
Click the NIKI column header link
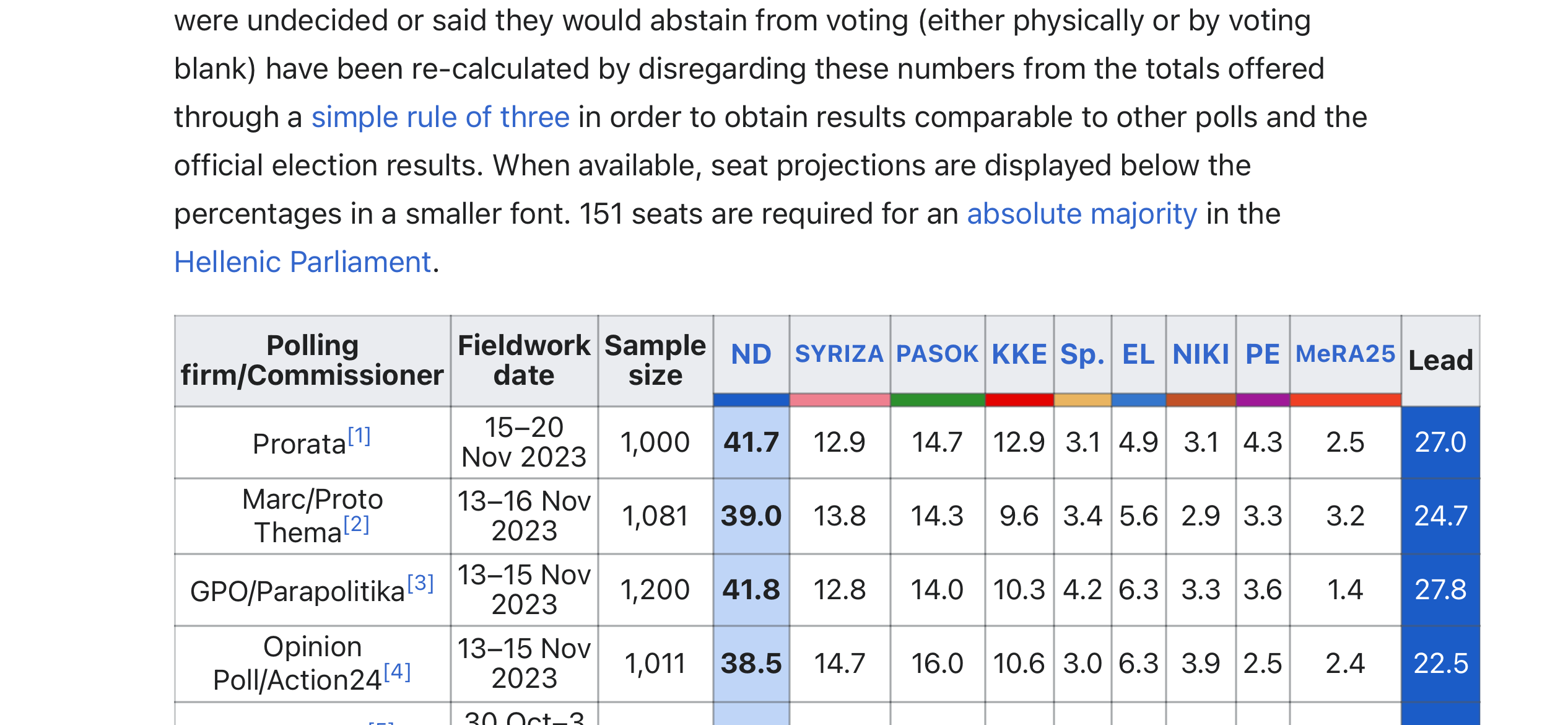(x=1201, y=354)
